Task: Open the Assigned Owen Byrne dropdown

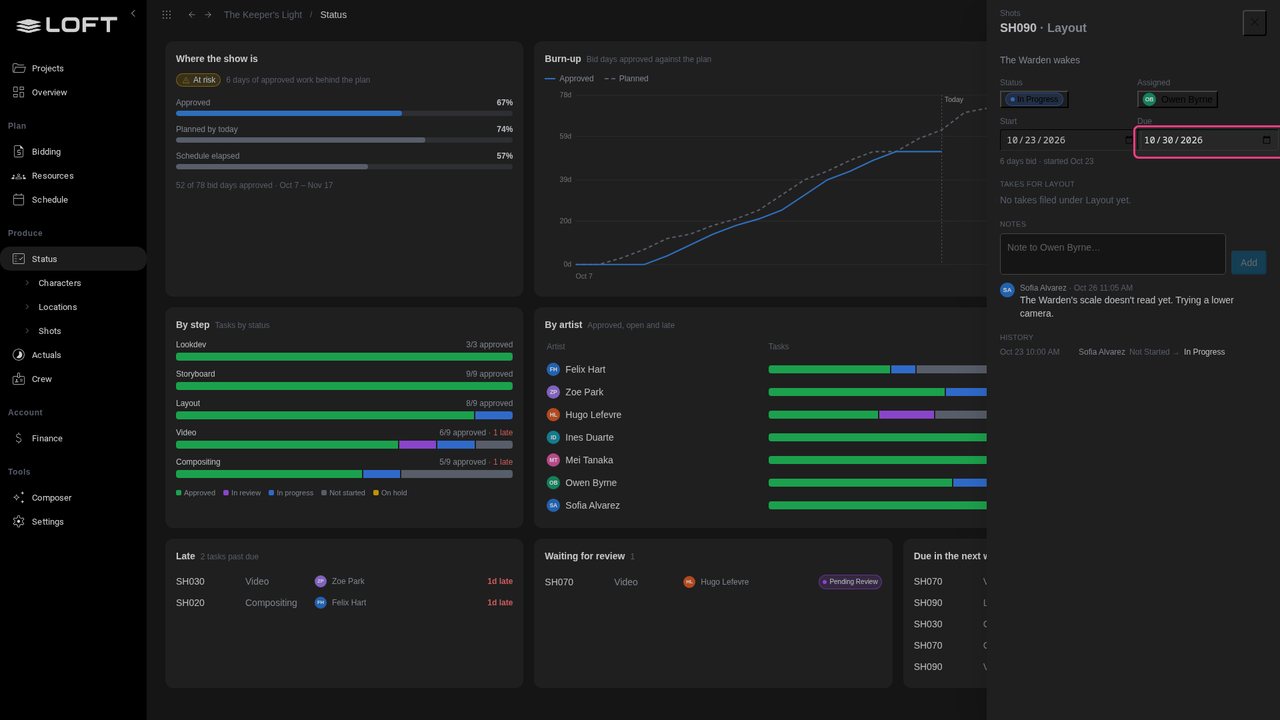Action: click(x=1178, y=99)
